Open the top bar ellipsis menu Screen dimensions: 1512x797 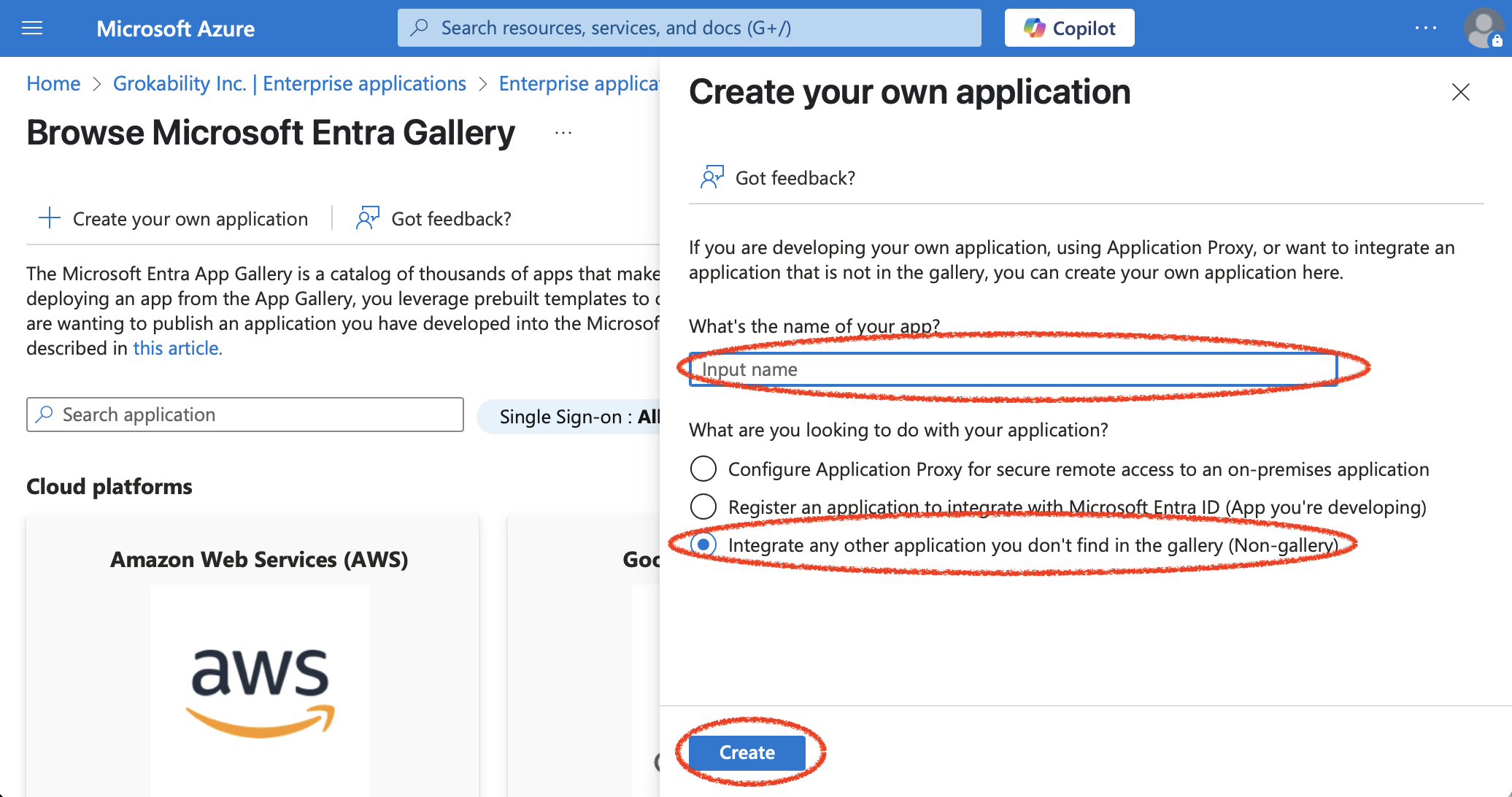click(x=1425, y=28)
